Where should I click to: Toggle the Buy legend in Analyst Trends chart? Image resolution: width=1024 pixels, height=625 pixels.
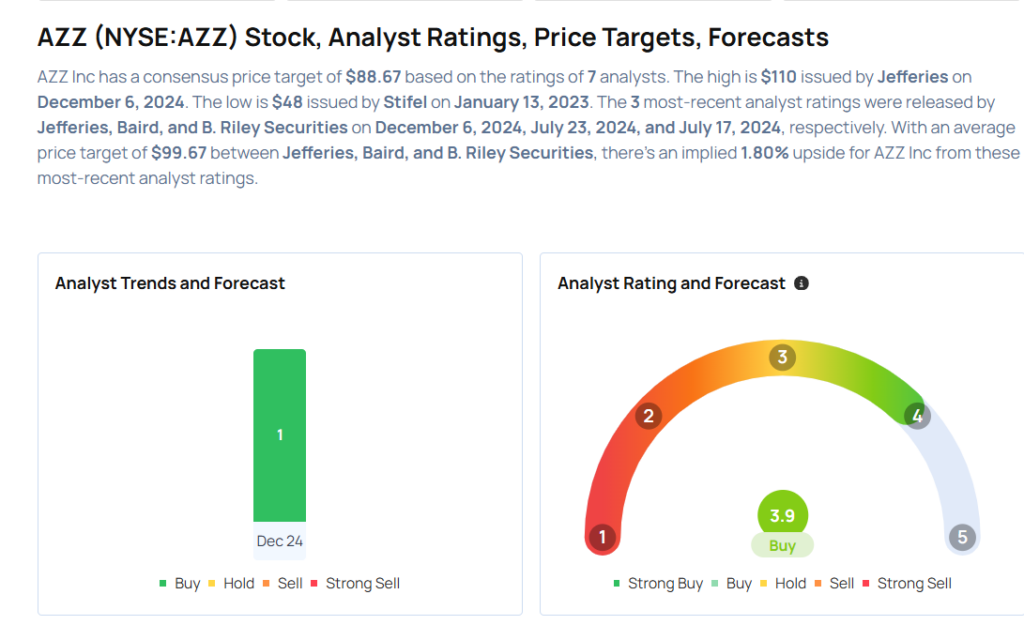(180, 583)
